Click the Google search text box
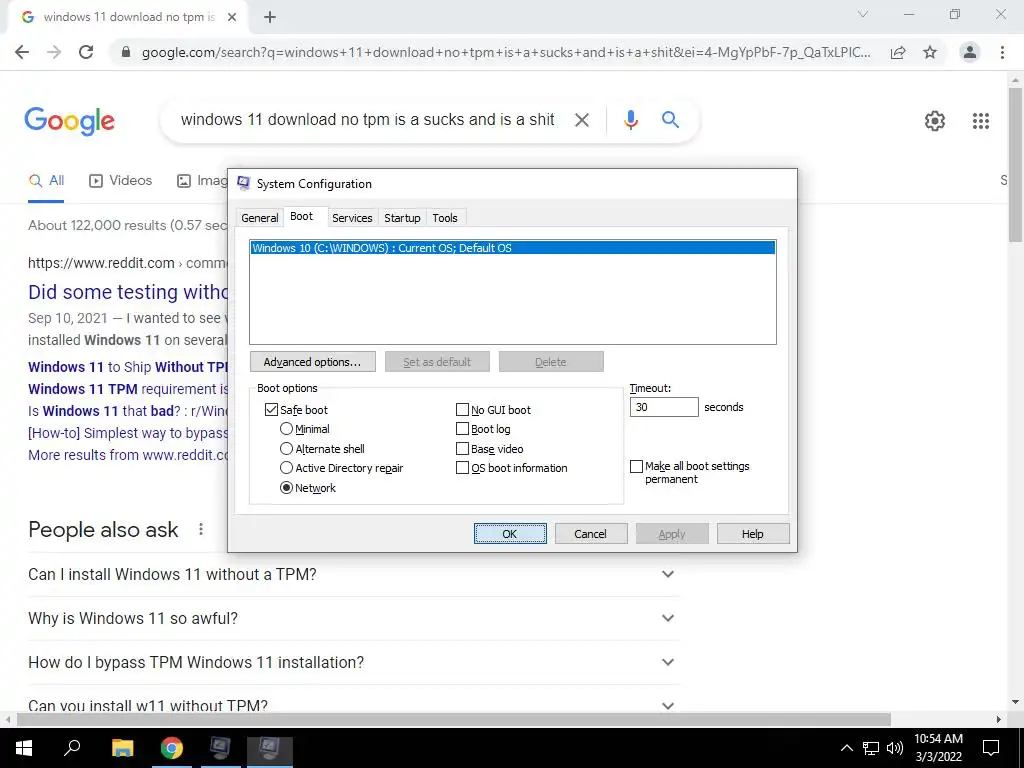 click(x=368, y=120)
